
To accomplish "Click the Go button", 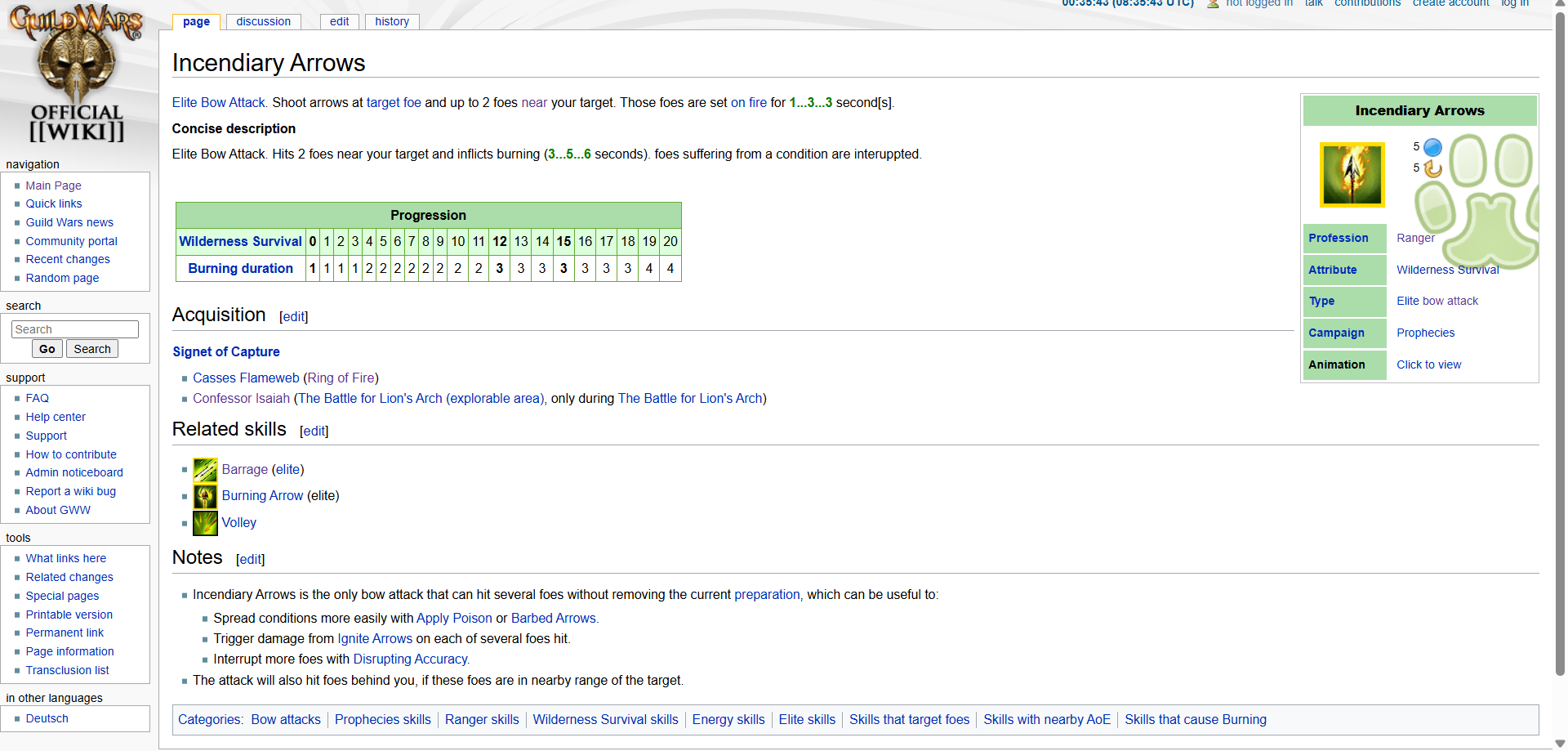I will pyautogui.click(x=47, y=349).
